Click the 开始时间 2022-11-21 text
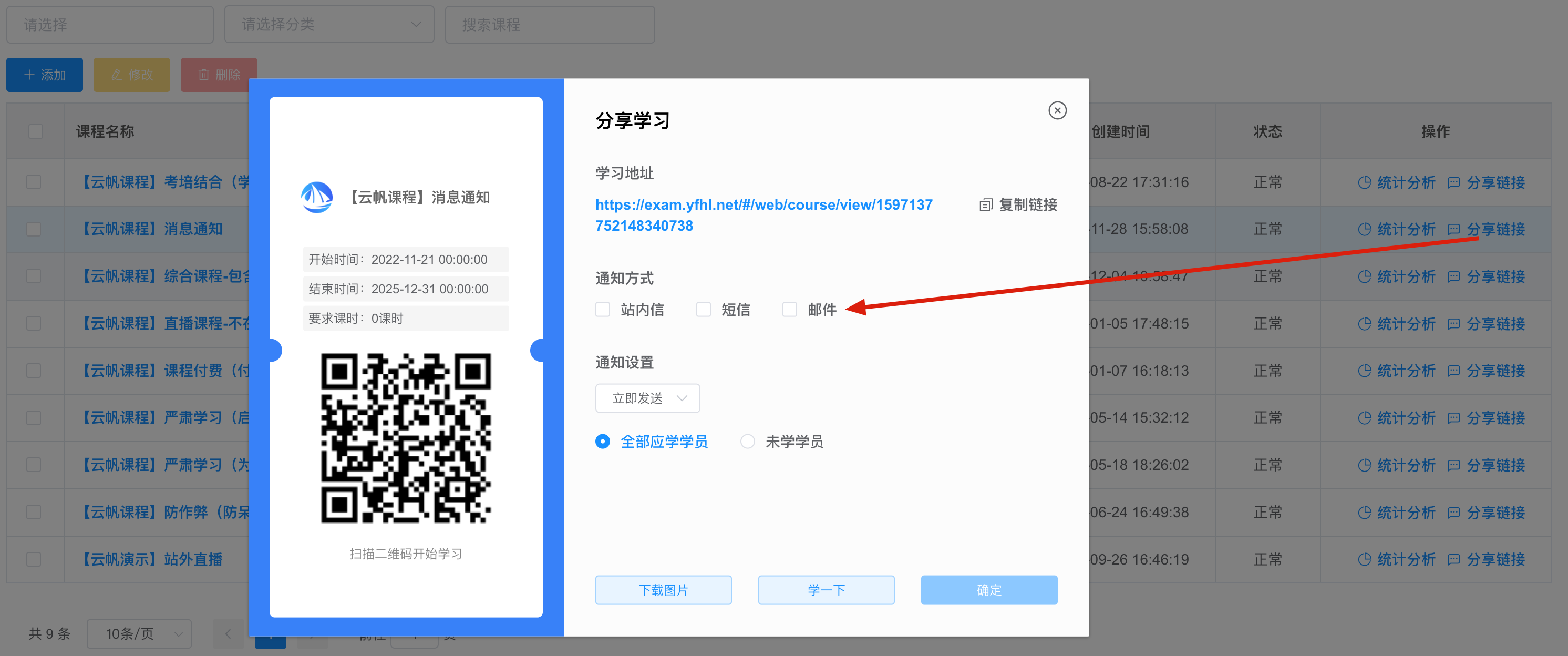 point(398,260)
